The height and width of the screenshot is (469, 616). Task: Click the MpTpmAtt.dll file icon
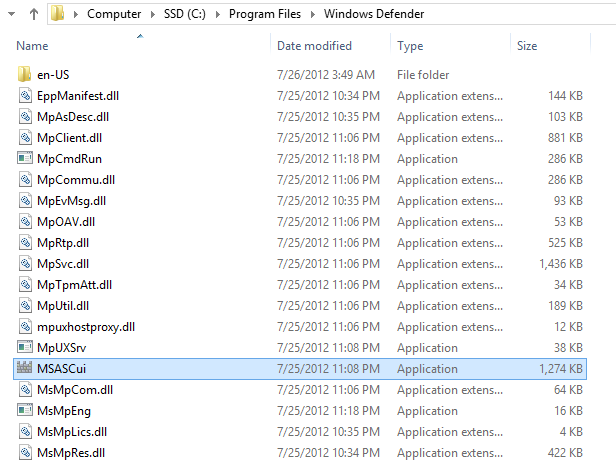[25, 284]
